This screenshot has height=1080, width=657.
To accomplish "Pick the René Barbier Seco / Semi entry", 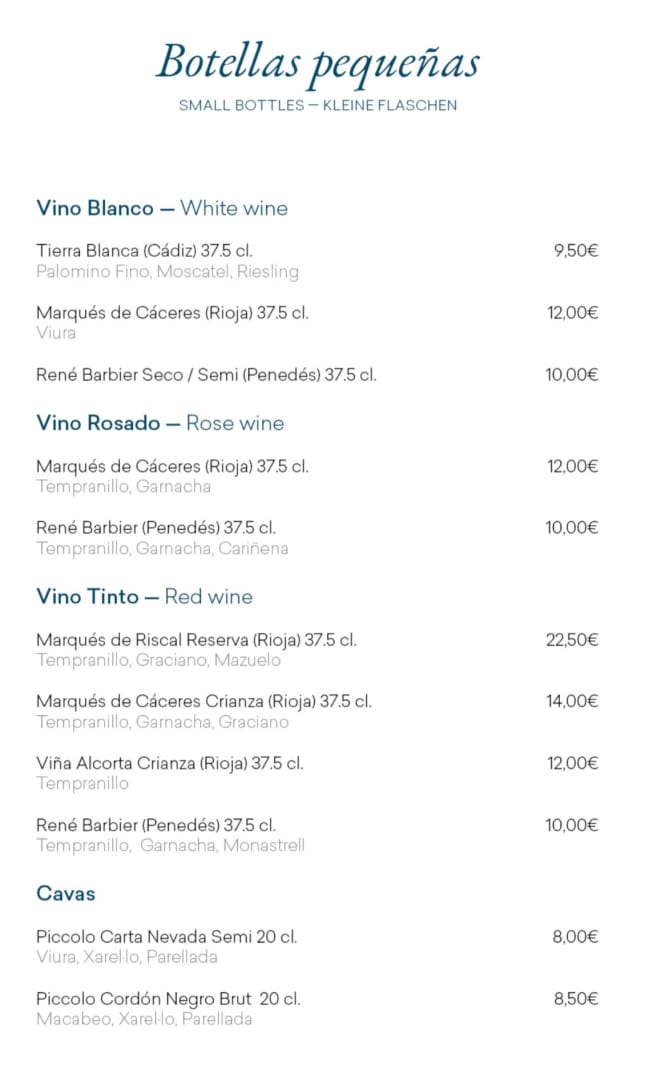I will point(206,375).
